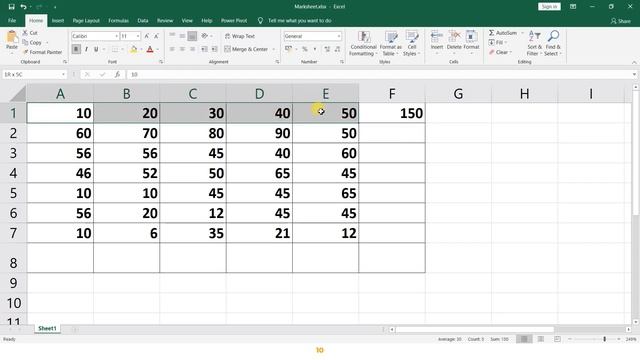This screenshot has width=640, height=360.
Task: Decrease font size with the smaller A icon
Action: pos(156,36)
